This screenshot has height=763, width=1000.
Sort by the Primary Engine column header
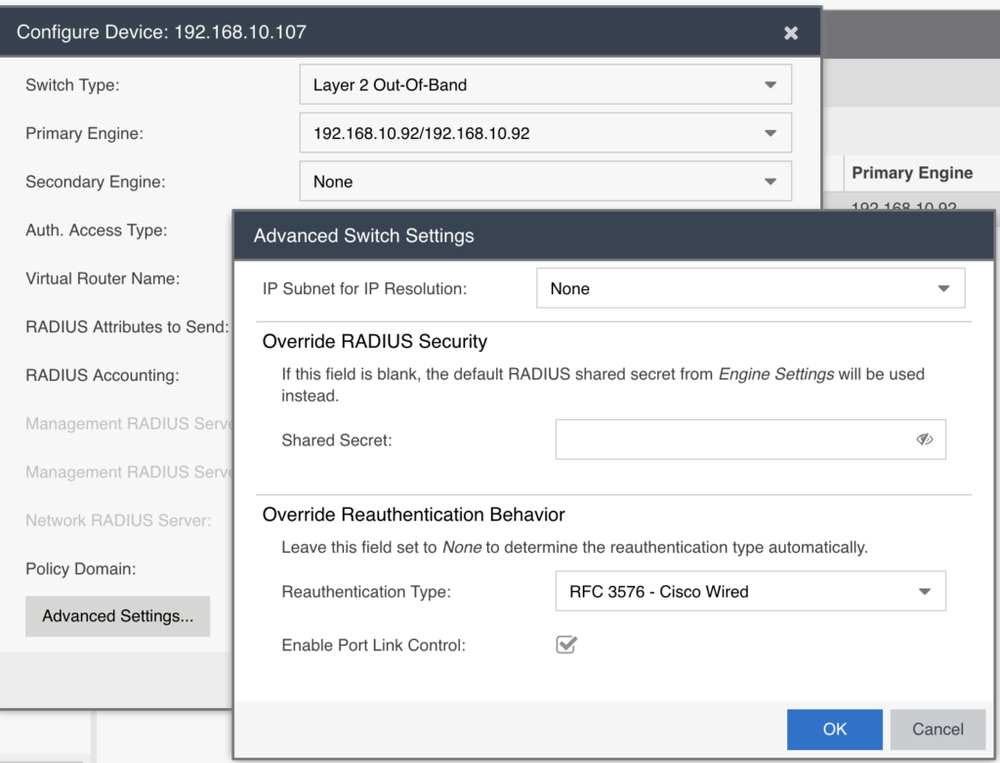pyautogui.click(x=912, y=173)
